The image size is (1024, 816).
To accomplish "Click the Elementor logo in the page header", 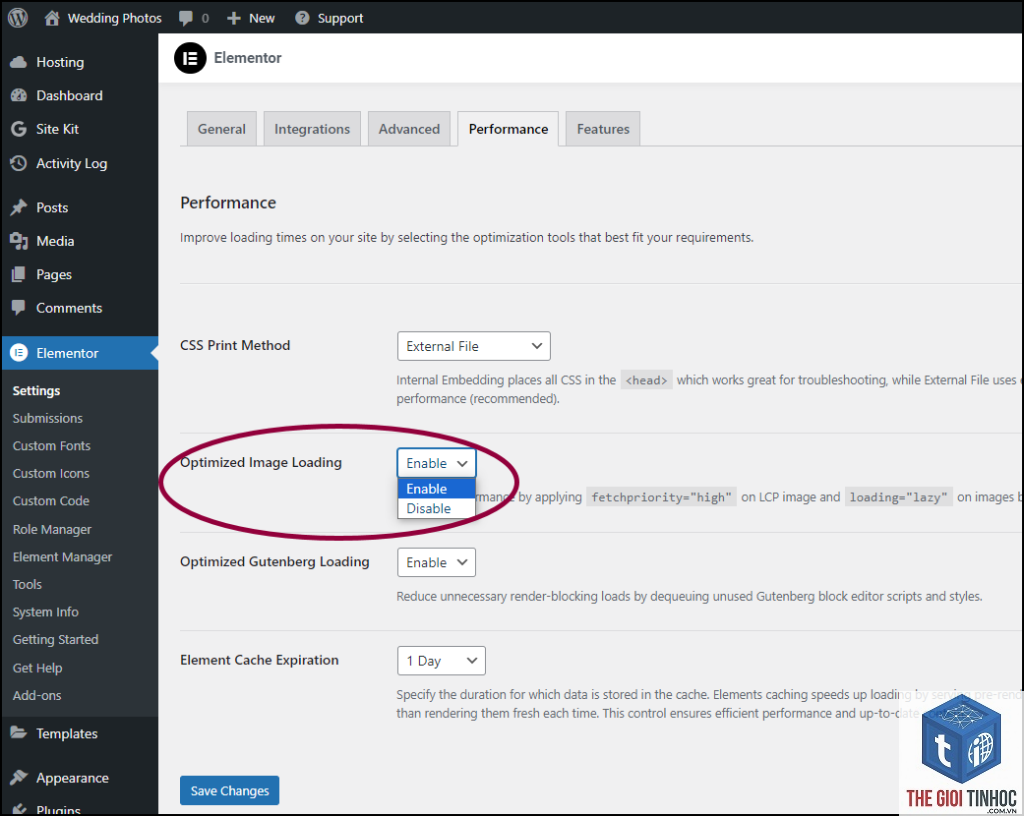I will pyautogui.click(x=190, y=58).
